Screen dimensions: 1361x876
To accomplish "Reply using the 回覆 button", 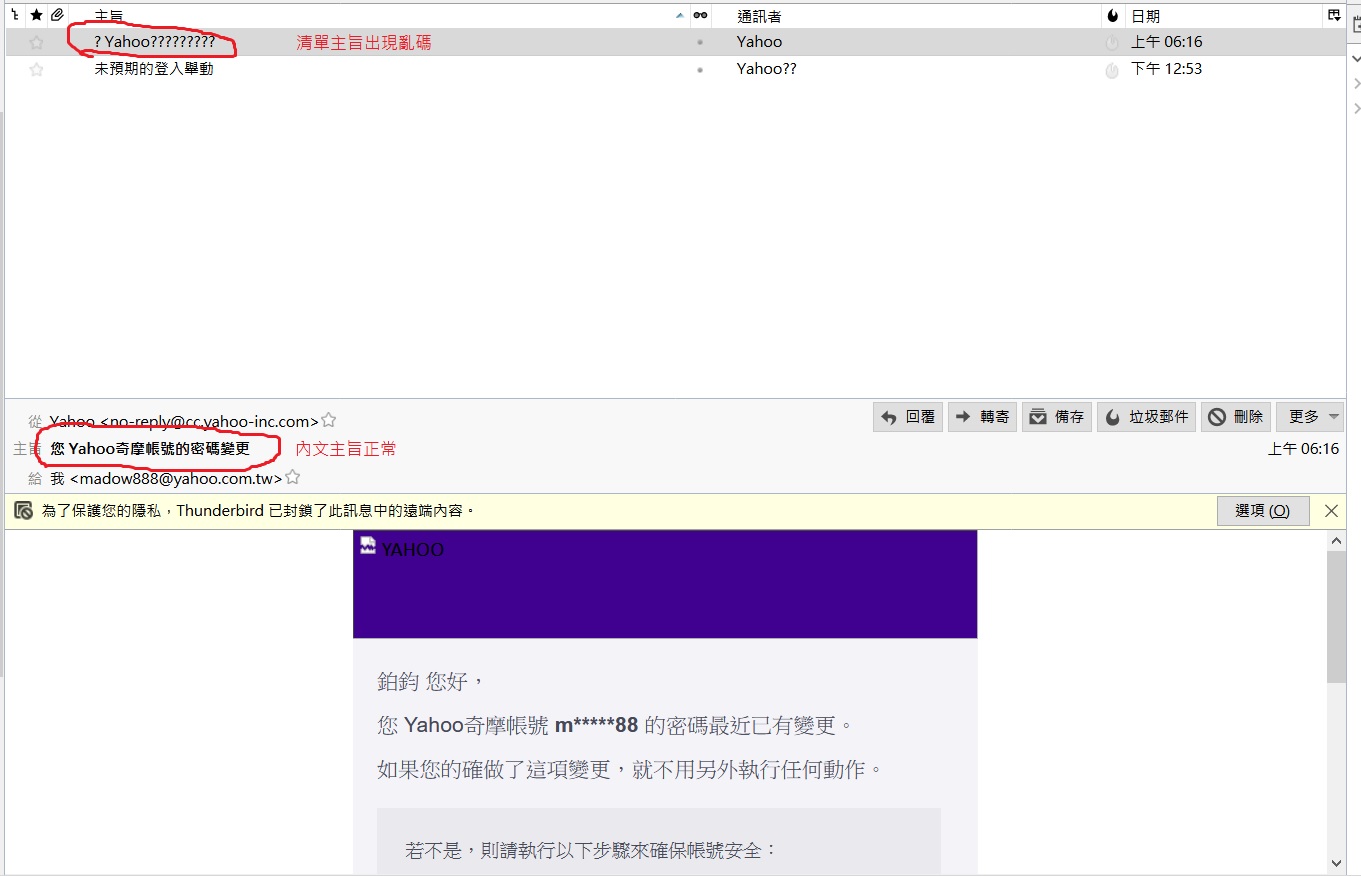I will click(908, 417).
